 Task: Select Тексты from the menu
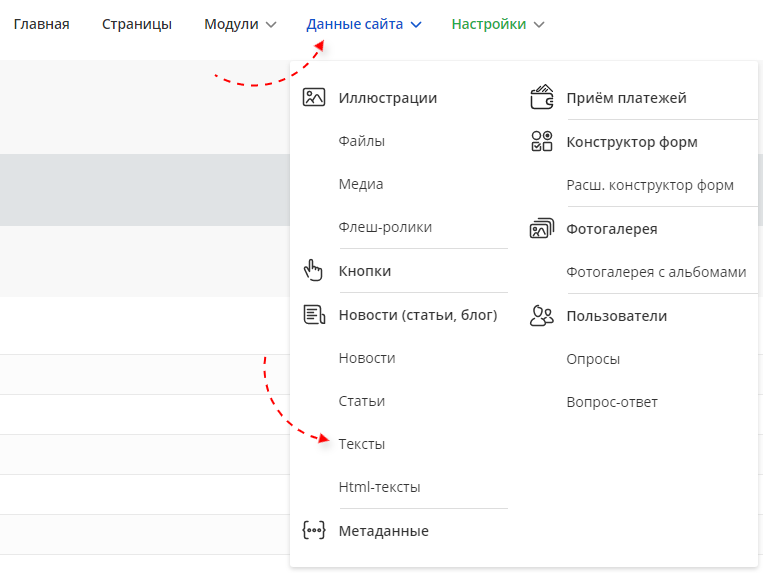click(x=362, y=444)
